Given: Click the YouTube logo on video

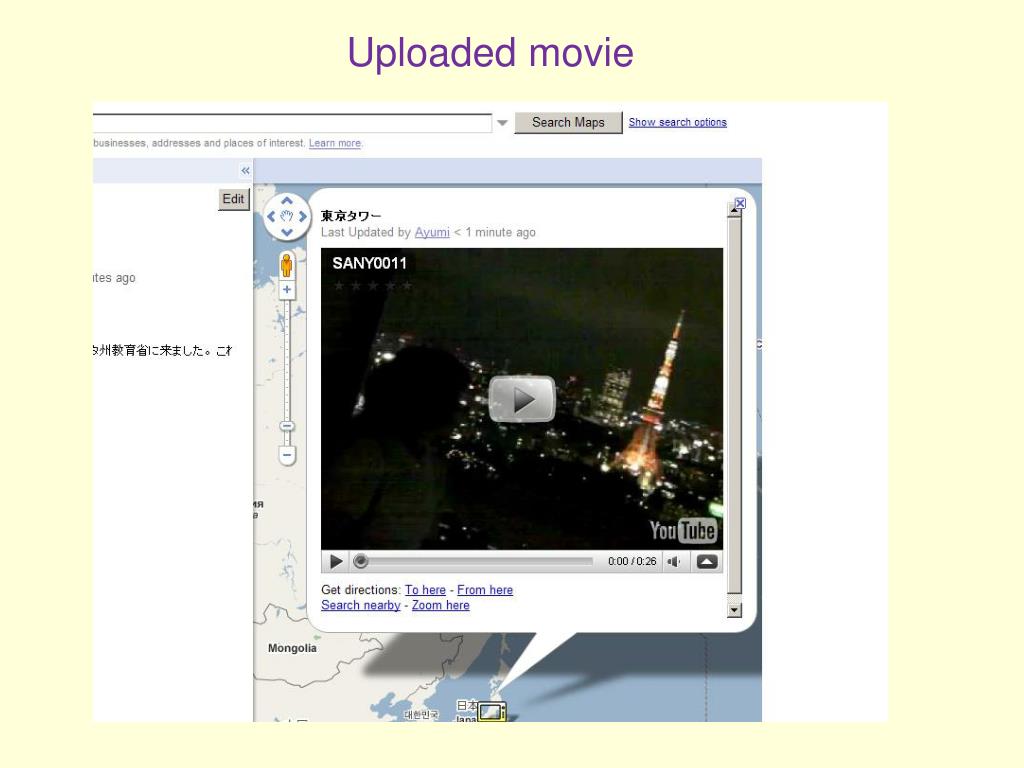Looking at the screenshot, I should click(683, 531).
